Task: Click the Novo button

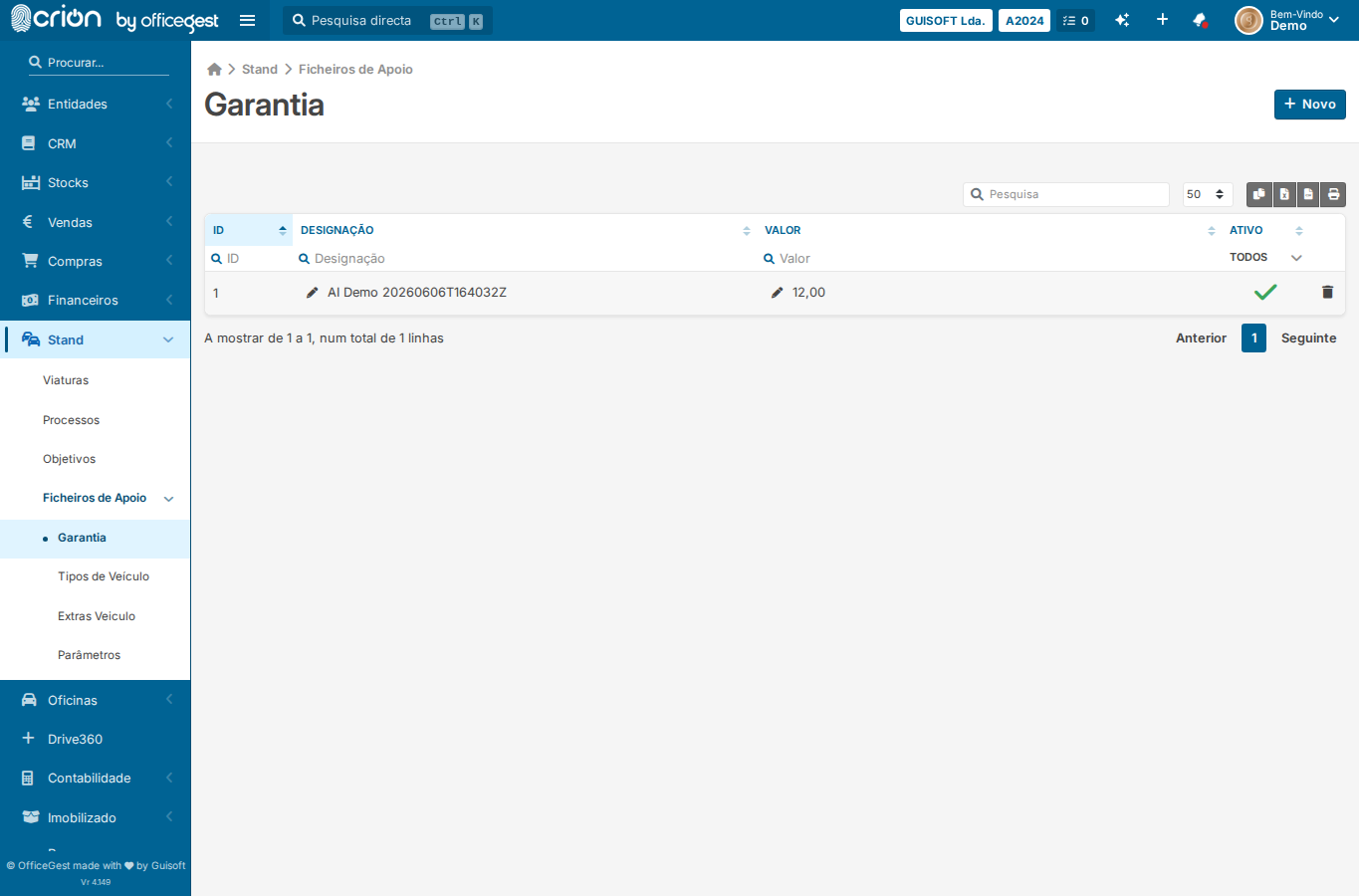Action: pyautogui.click(x=1310, y=105)
